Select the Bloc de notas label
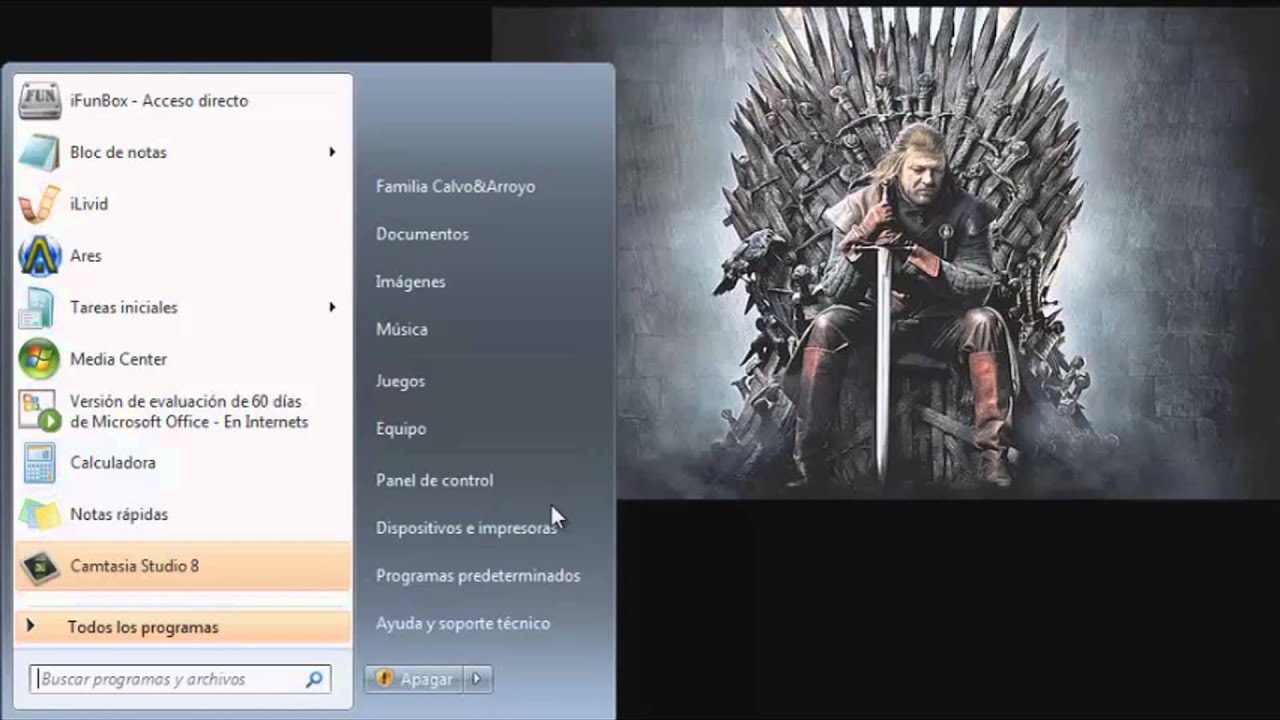The height and width of the screenshot is (720, 1280). pyautogui.click(x=118, y=152)
